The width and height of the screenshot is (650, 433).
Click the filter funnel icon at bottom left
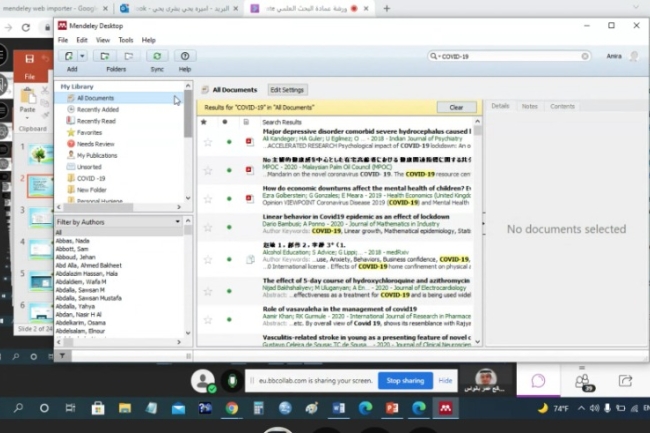62,356
